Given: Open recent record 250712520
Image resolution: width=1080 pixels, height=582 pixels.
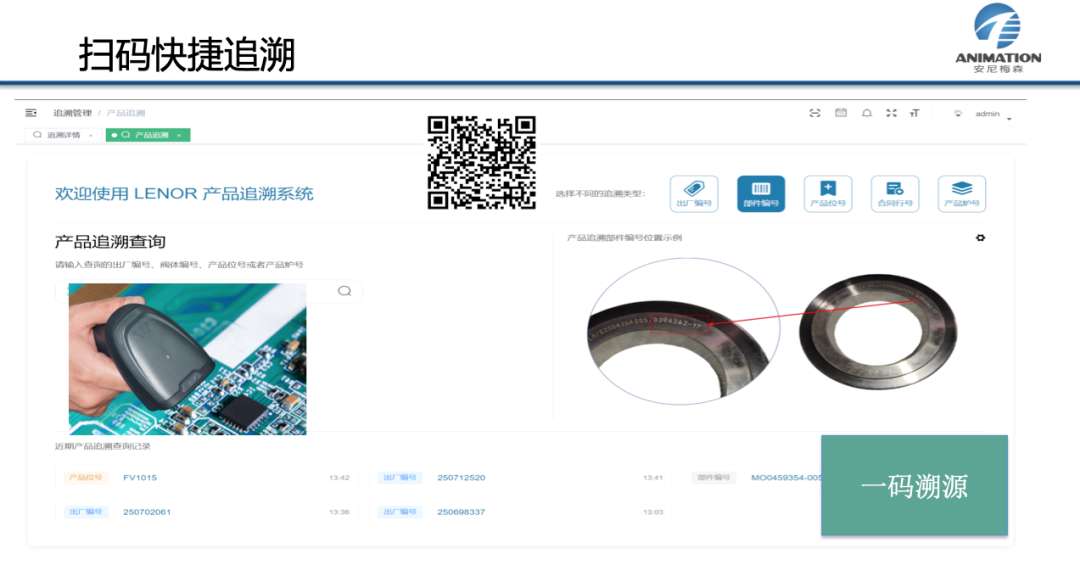Looking at the screenshot, I should pyautogui.click(x=520, y=477).
